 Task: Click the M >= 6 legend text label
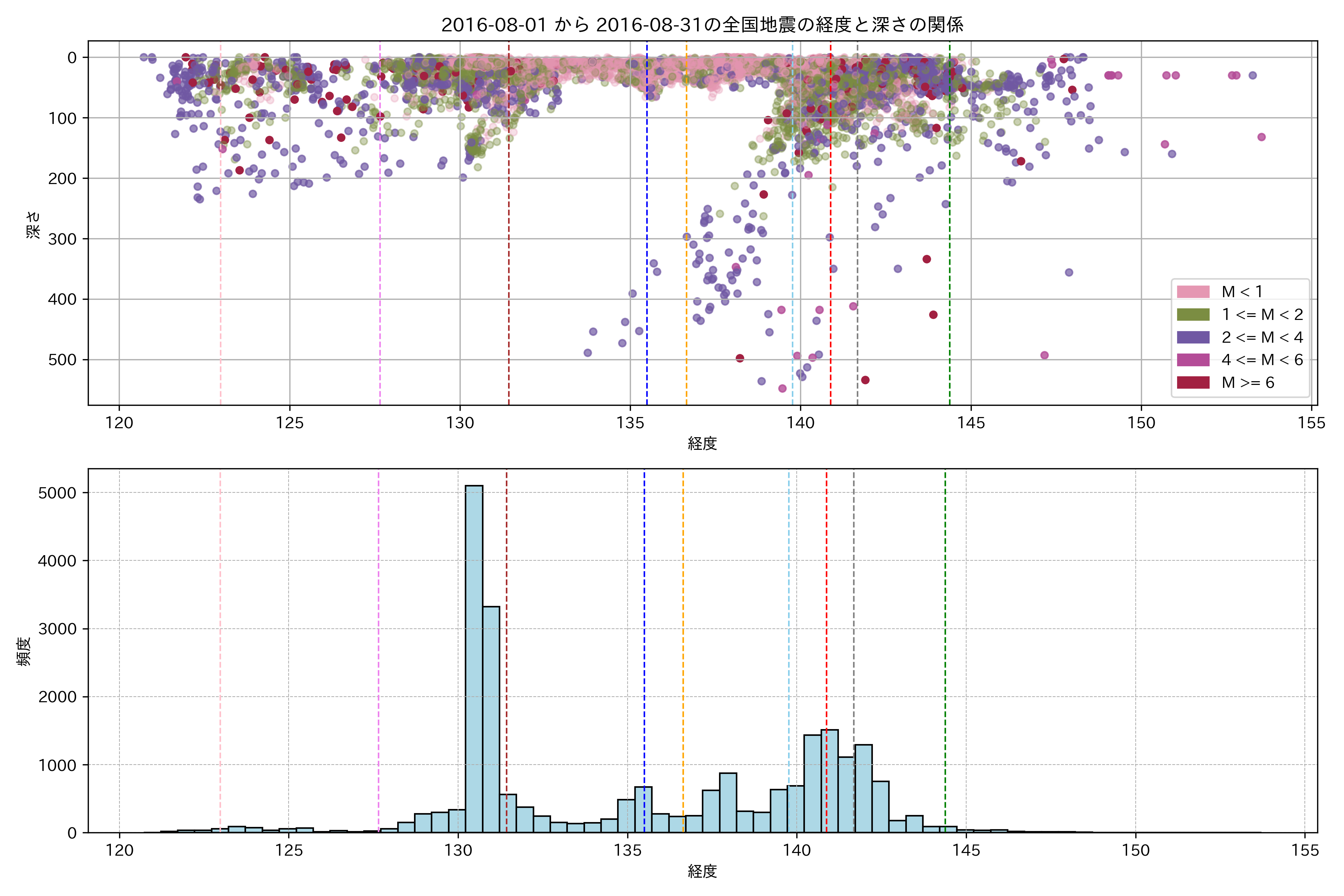coord(1247,382)
